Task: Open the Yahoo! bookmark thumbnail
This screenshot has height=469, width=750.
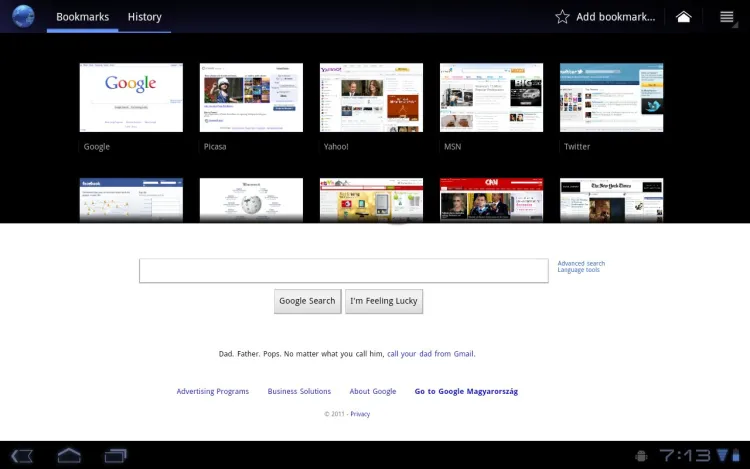Action: (371, 98)
